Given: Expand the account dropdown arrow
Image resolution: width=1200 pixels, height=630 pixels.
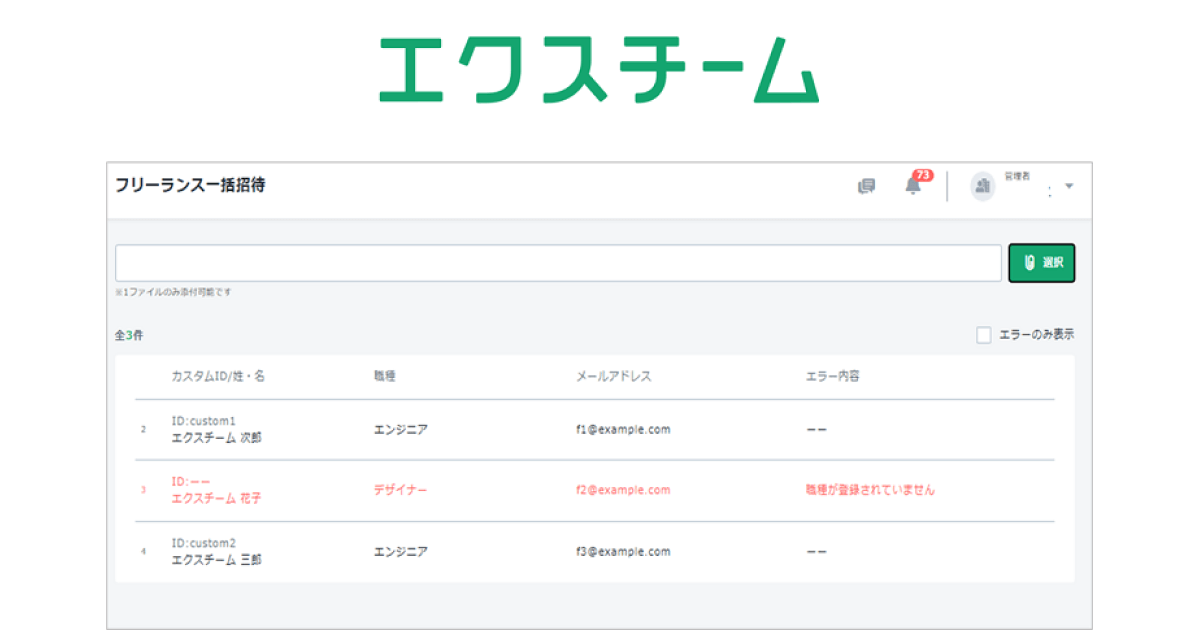Looking at the screenshot, I should (1069, 186).
